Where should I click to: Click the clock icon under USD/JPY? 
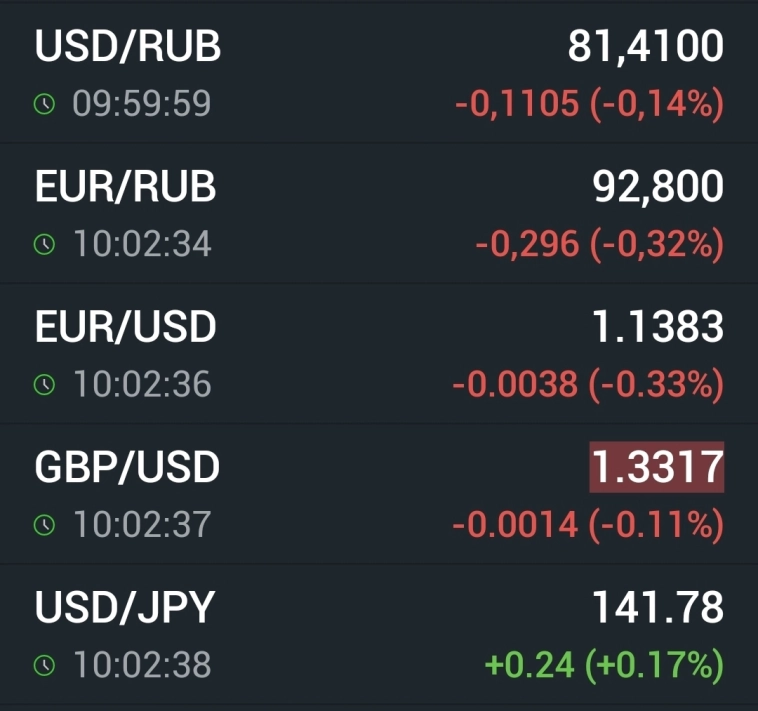pos(44,665)
